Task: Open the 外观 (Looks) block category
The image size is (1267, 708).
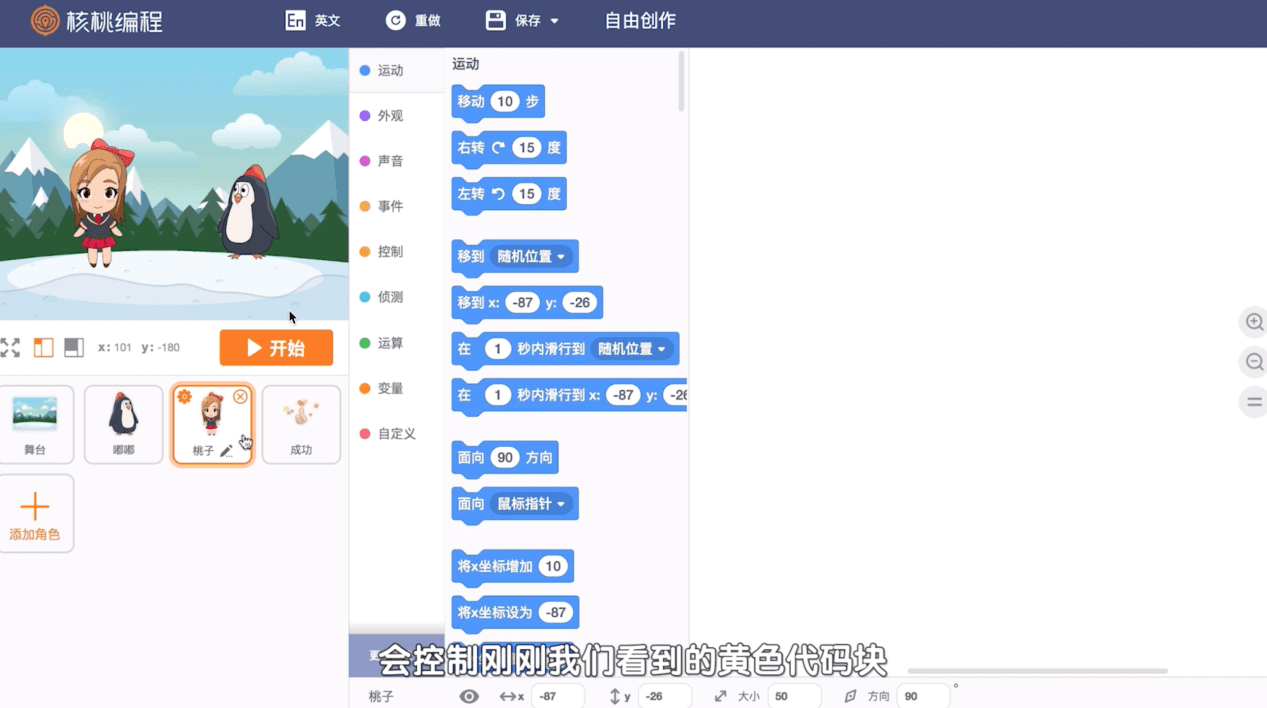Action: pos(385,115)
